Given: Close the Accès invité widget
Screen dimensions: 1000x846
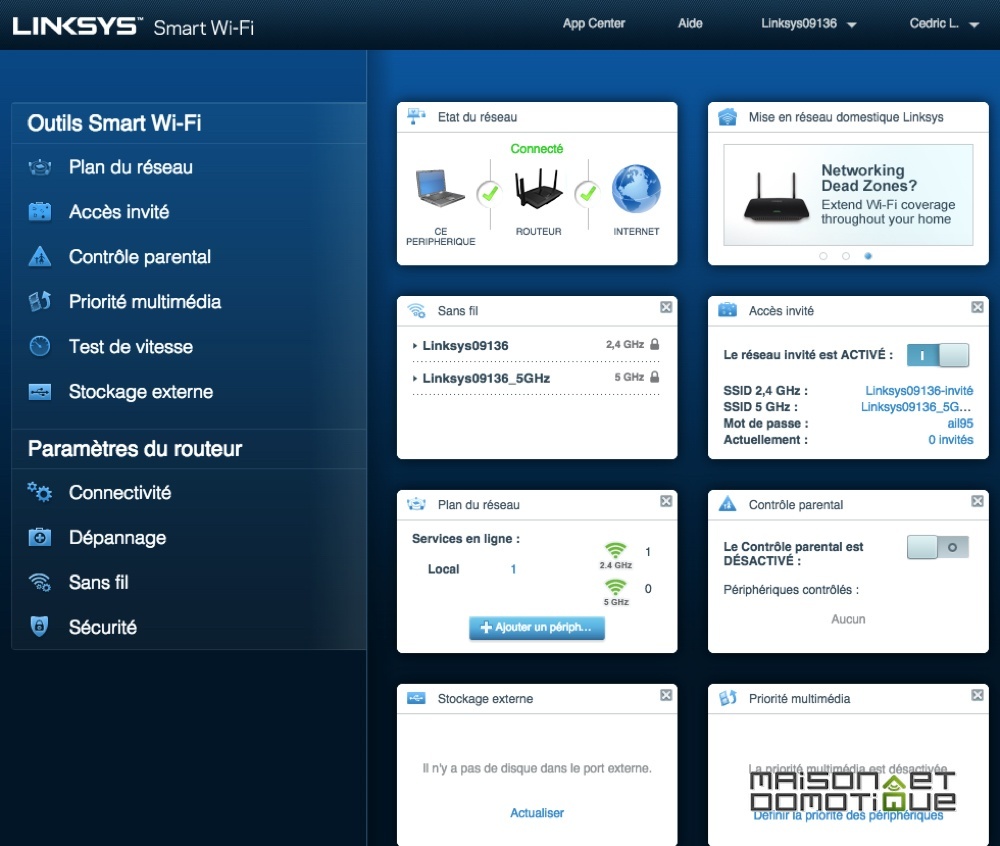Looking at the screenshot, I should pos(977,307).
